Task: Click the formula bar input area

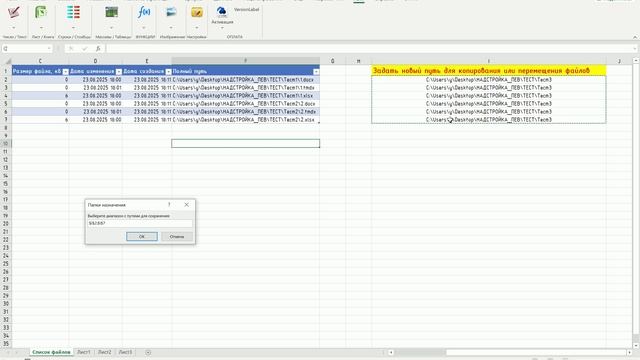Action: click(369, 49)
